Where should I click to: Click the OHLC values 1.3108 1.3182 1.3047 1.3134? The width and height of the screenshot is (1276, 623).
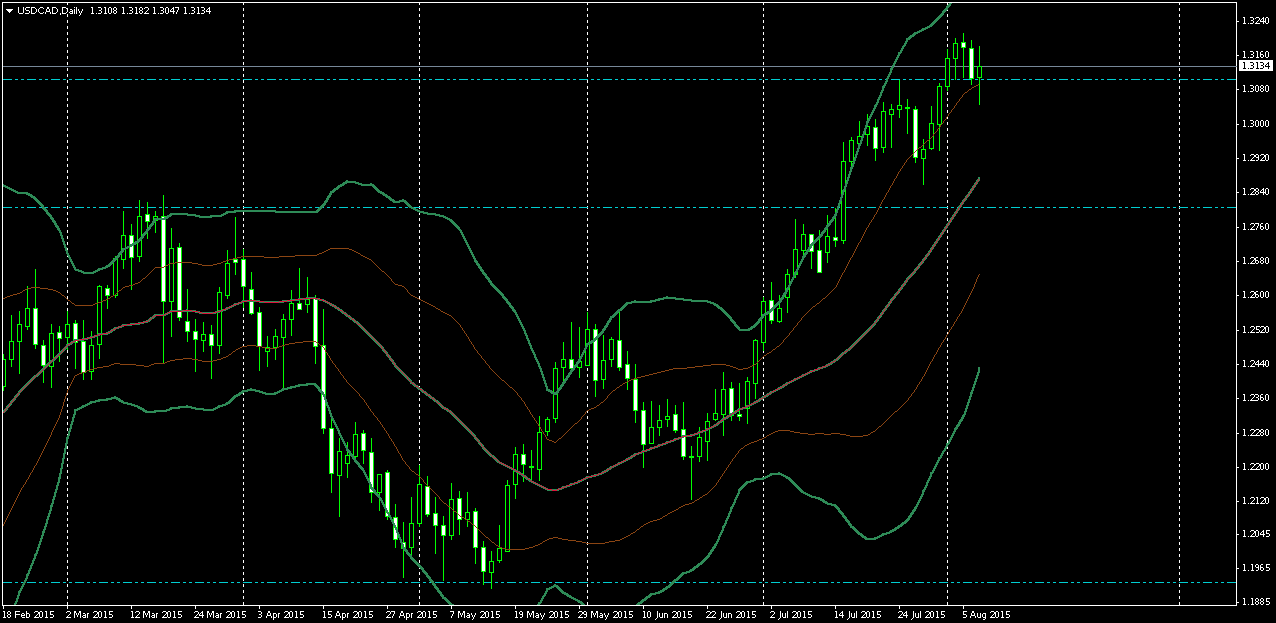point(152,10)
